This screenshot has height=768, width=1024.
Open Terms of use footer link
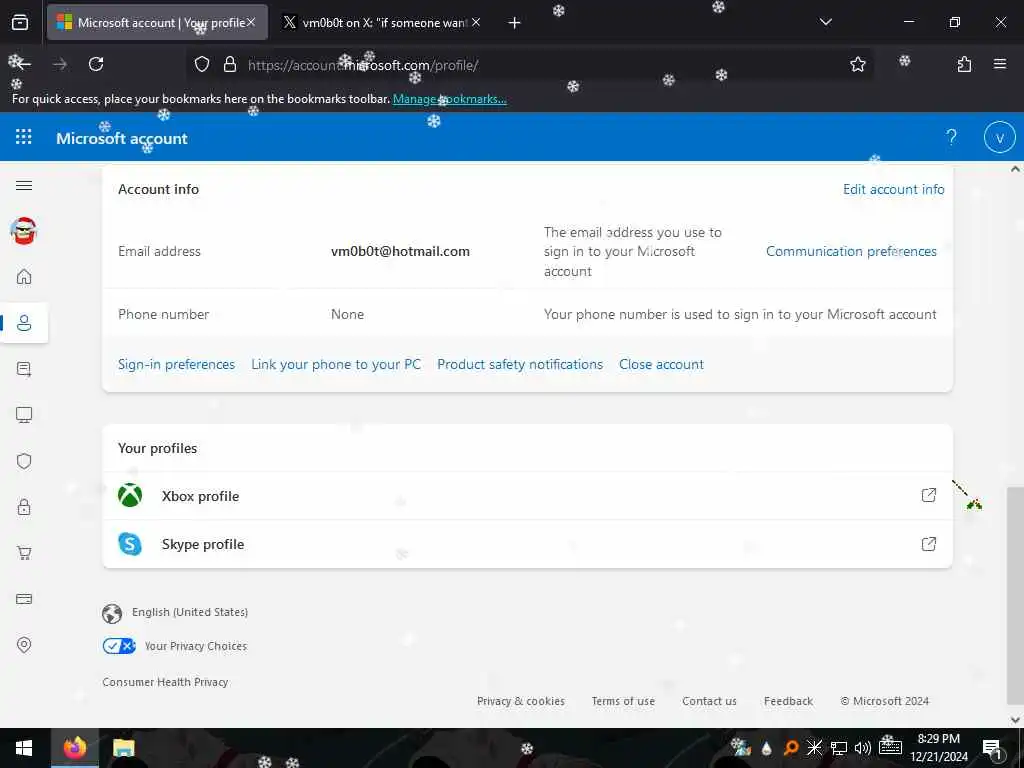click(x=623, y=701)
